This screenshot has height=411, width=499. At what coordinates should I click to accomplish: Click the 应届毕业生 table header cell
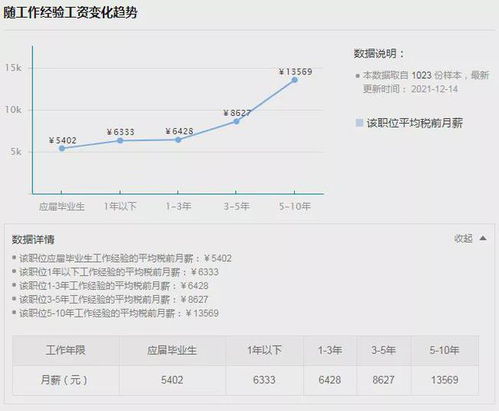point(172,350)
